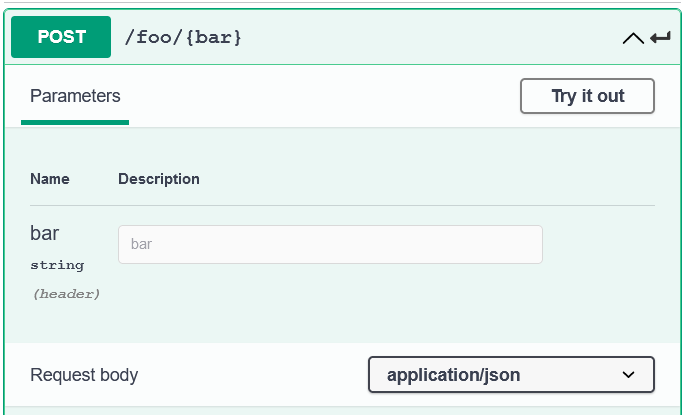Screen dimensions: 689x415
Task: Click the string type label under bar
Action: [57, 265]
